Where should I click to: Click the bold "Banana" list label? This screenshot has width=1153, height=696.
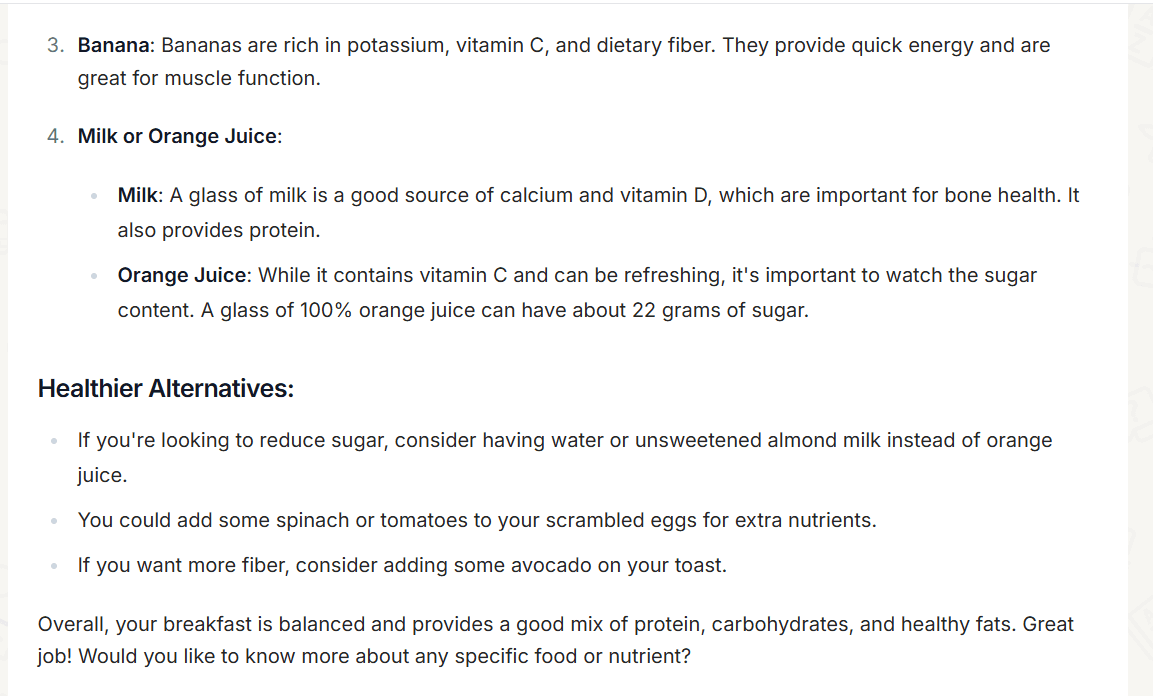pos(114,46)
